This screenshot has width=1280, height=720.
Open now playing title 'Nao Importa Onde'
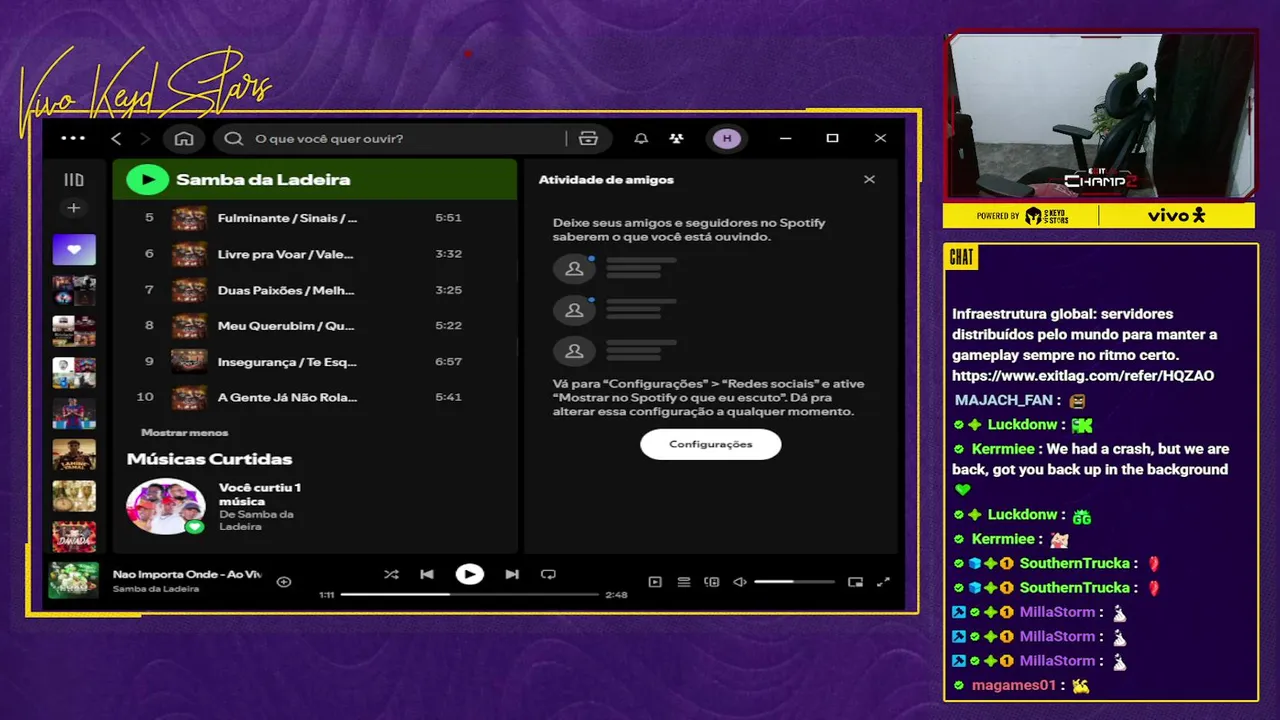point(187,574)
